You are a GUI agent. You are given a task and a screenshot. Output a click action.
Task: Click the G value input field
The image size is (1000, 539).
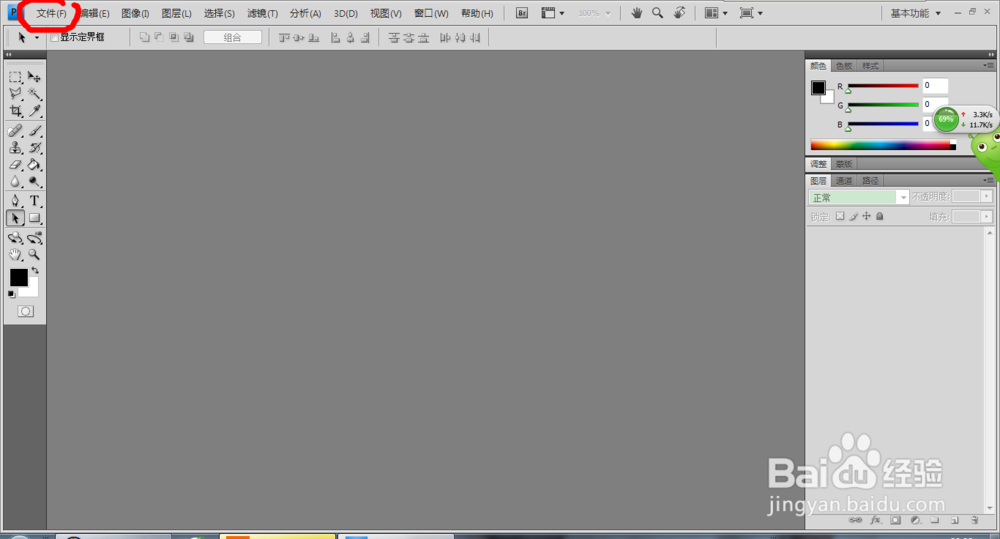click(935, 105)
